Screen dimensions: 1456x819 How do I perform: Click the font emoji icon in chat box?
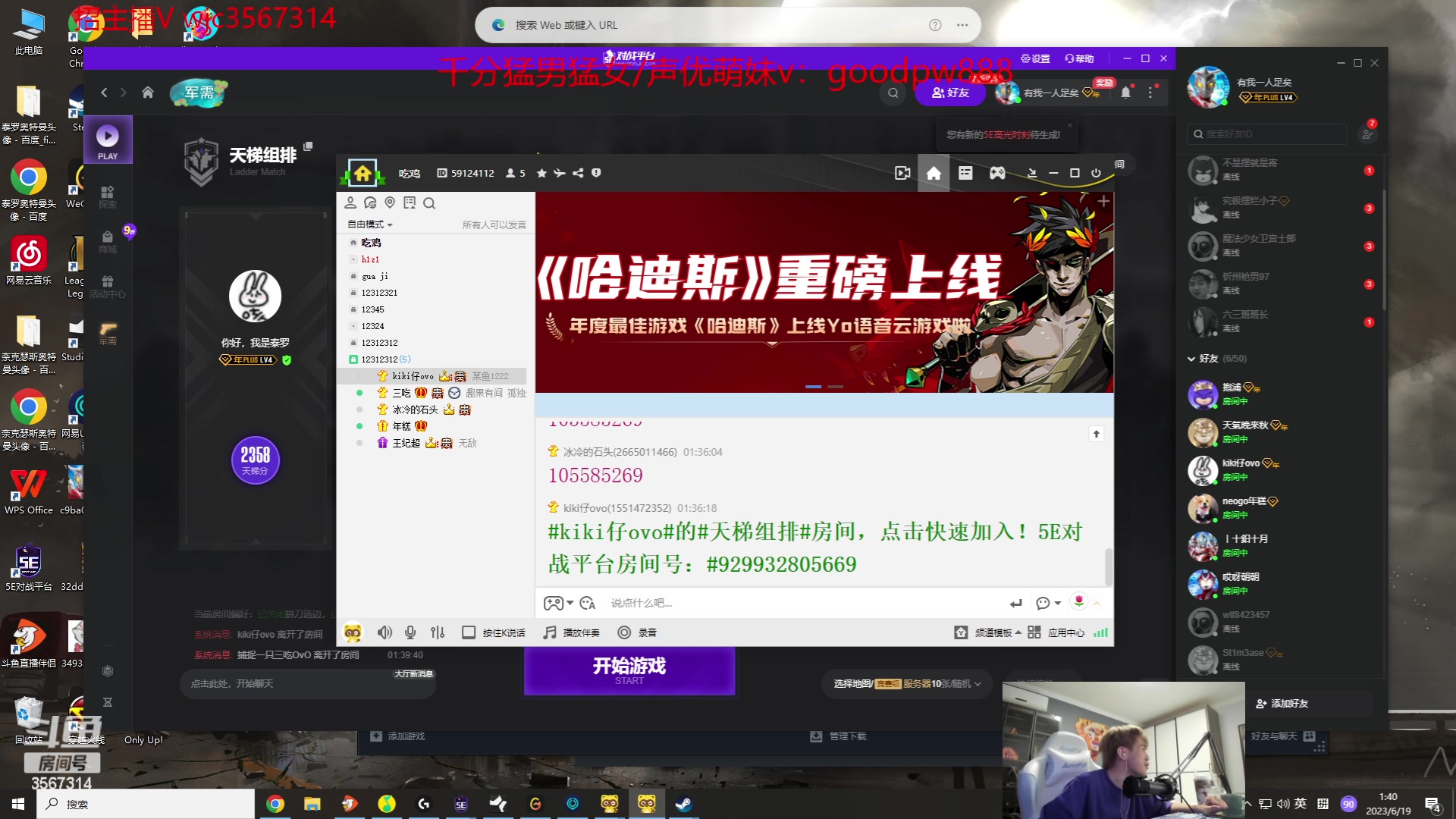click(587, 603)
